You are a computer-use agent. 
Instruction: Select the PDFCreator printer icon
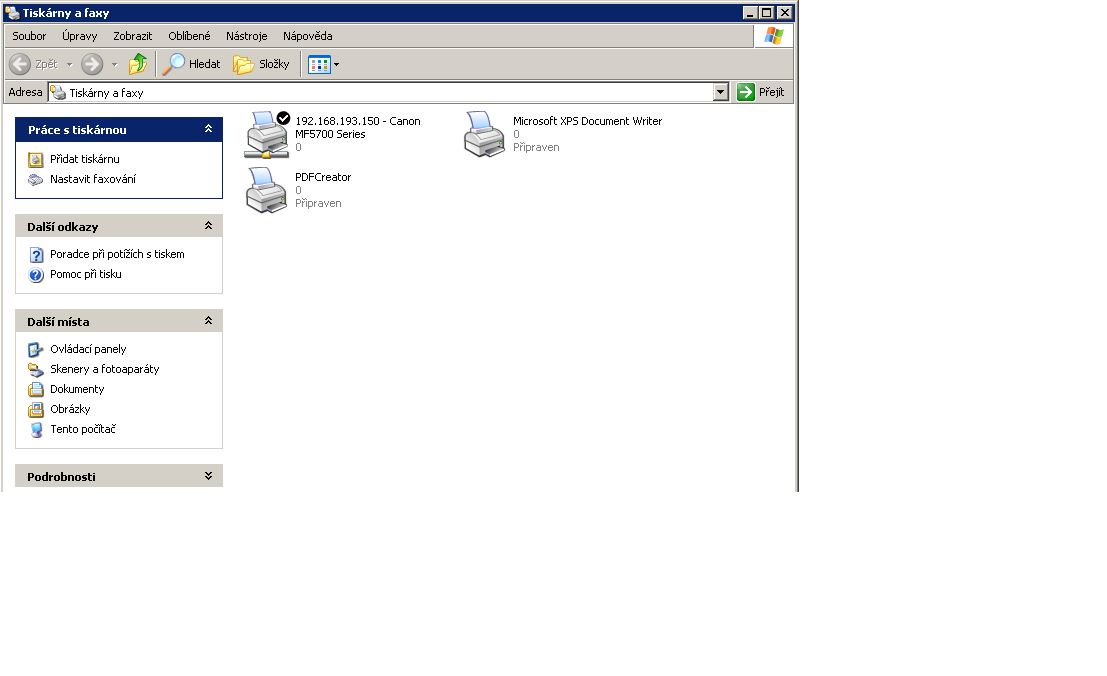click(x=266, y=189)
